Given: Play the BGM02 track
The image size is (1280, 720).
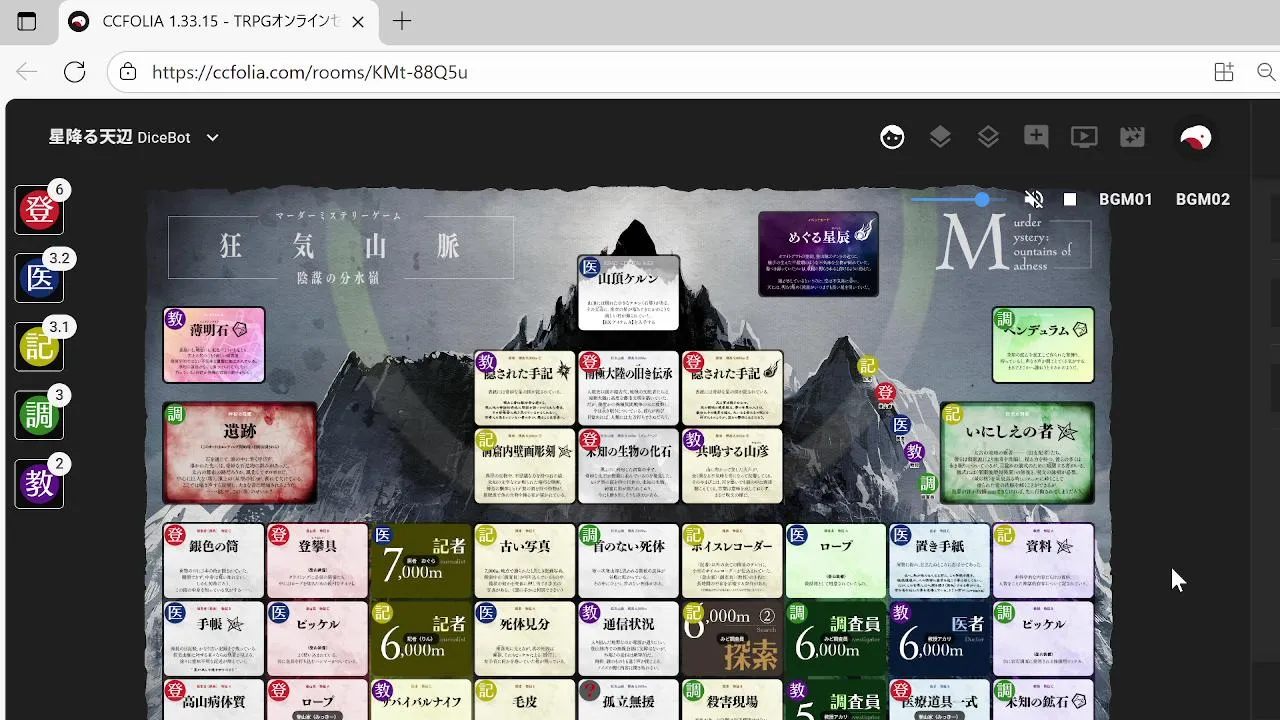Looking at the screenshot, I should [x=1203, y=199].
